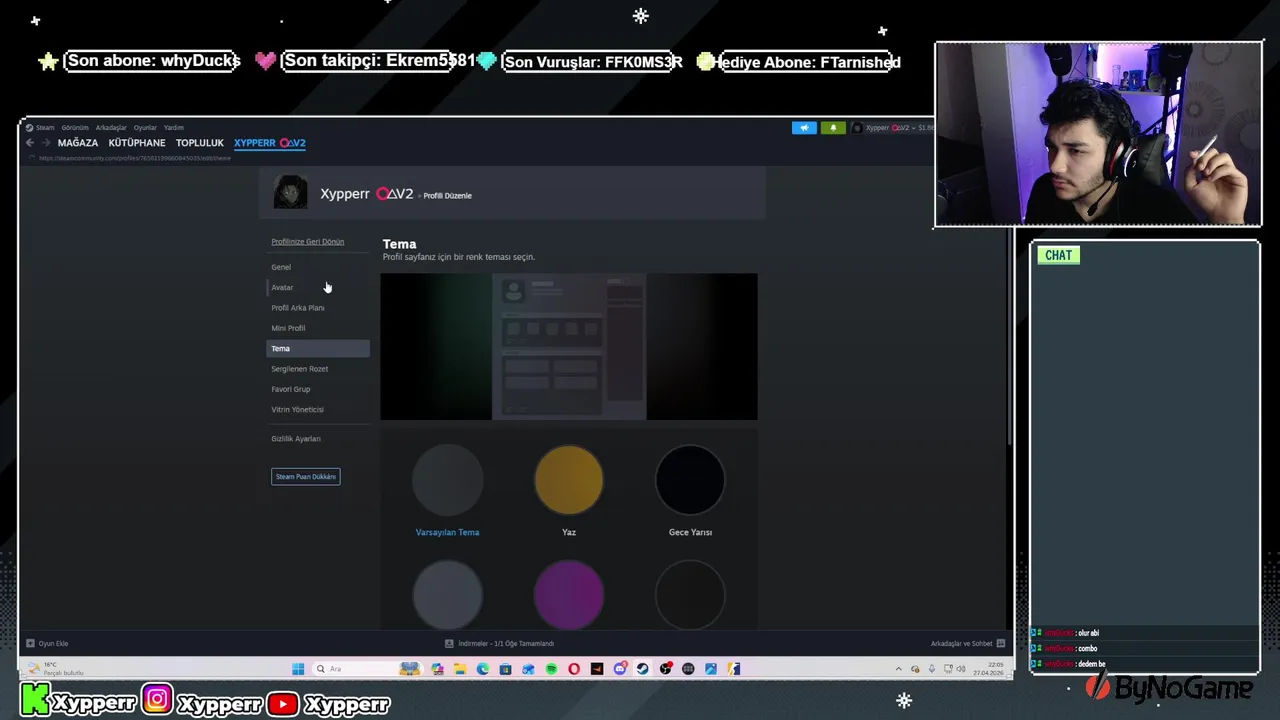Click the profile avatar thumbnail in header
This screenshot has height=720, width=1280.
pos(291,193)
